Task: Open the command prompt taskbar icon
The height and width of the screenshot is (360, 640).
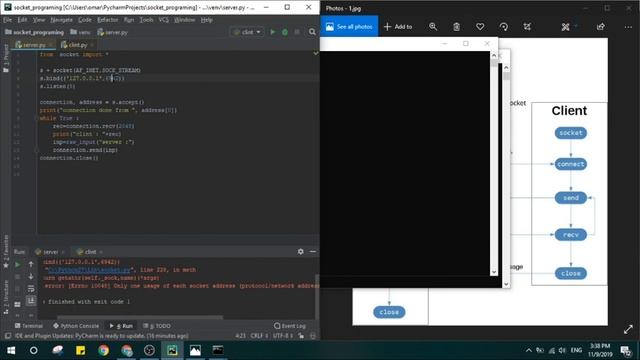Action: [x=218, y=350]
